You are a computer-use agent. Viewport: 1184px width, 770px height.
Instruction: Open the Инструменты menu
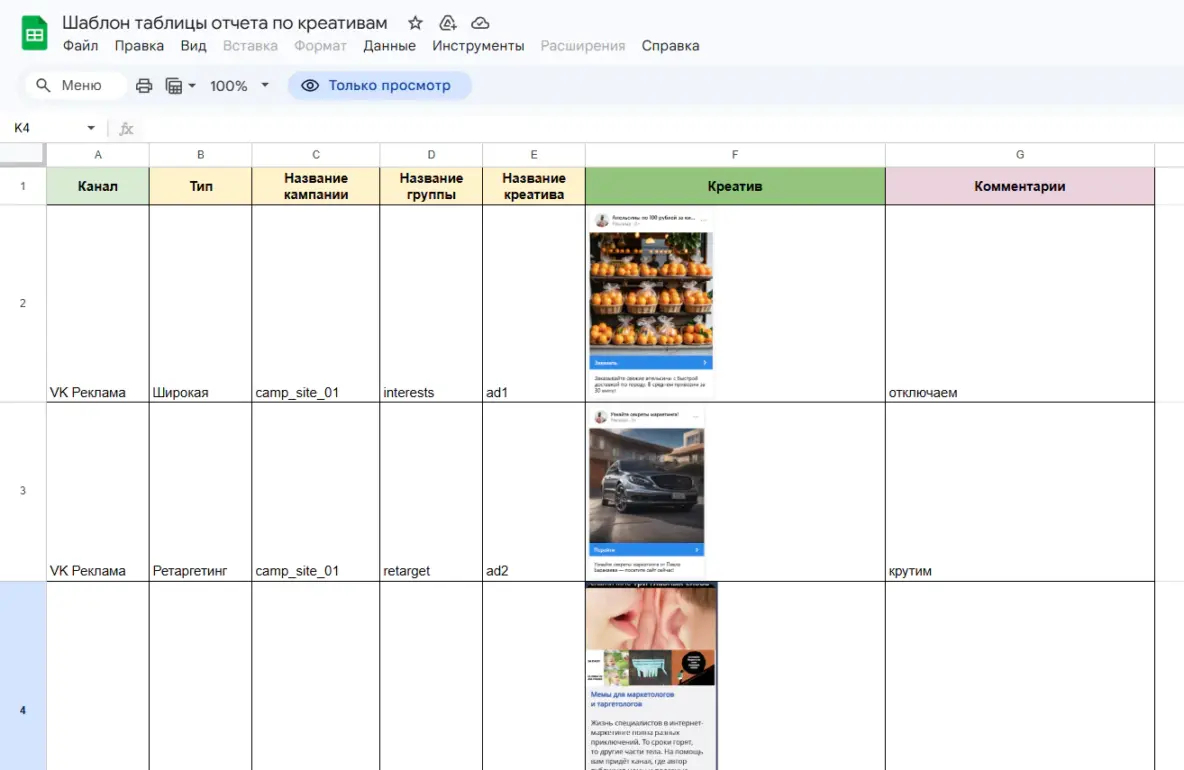coord(478,46)
